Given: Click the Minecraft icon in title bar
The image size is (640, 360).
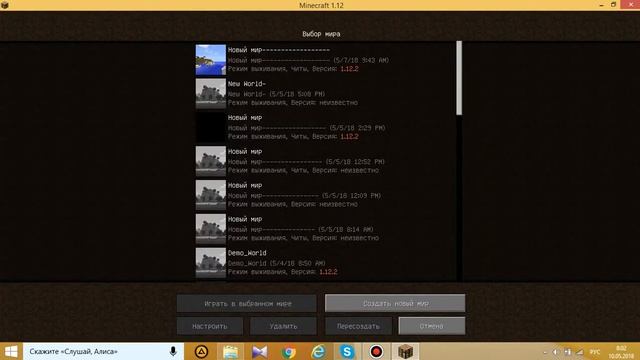Looking at the screenshot, I should click(x=5, y=5).
